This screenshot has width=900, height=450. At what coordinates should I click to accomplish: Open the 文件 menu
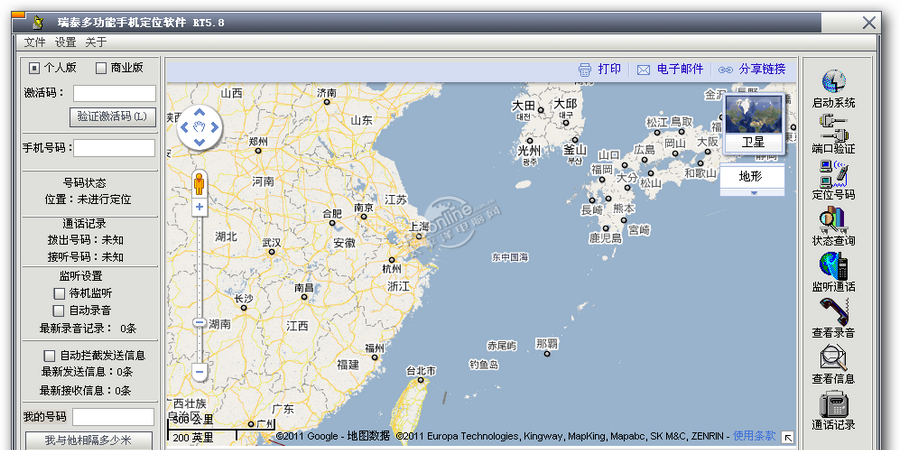click(34, 42)
